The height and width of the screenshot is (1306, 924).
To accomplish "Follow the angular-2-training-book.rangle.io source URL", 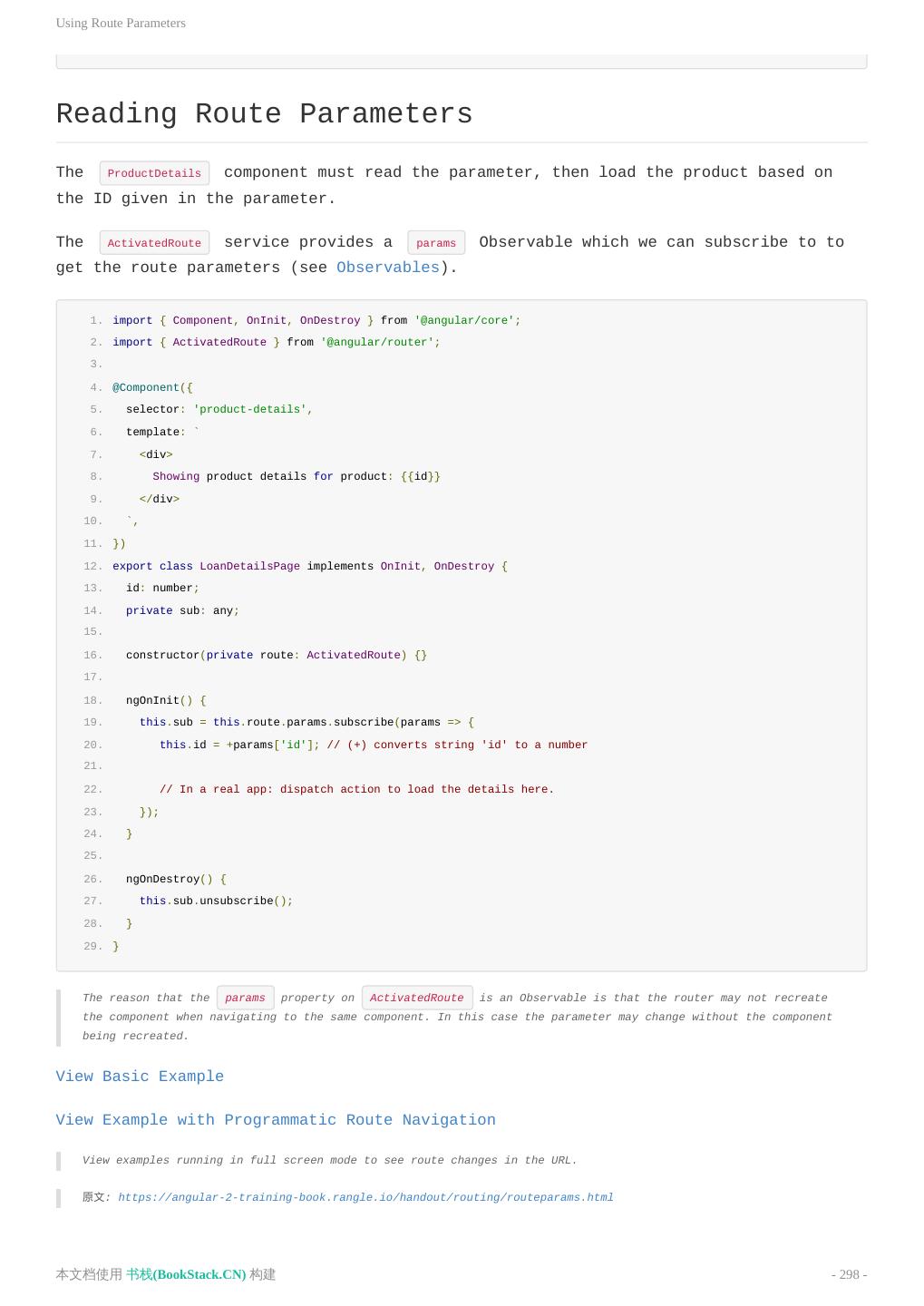I will 365,1197.
